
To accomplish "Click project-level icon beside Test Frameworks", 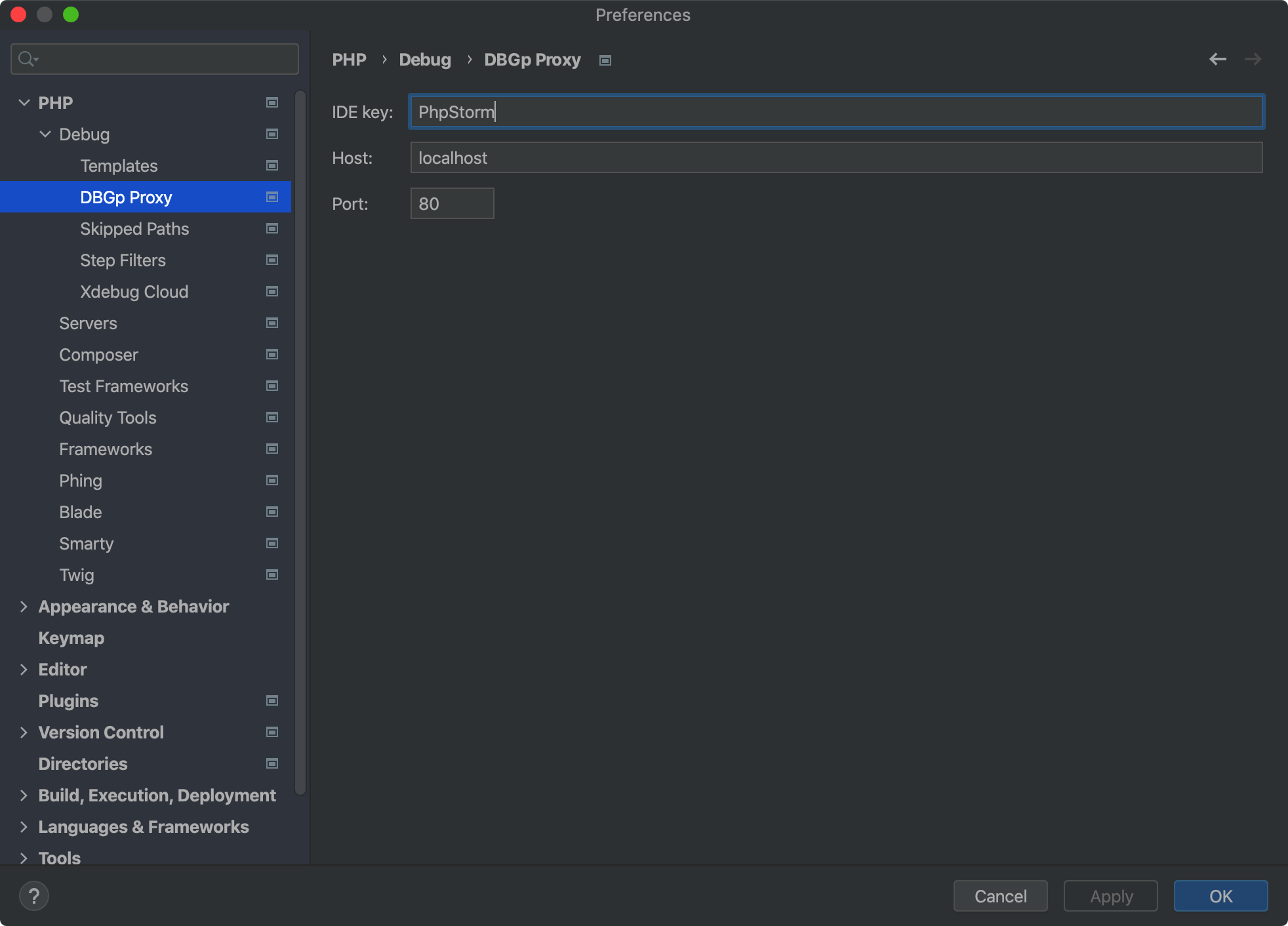I will (272, 386).
